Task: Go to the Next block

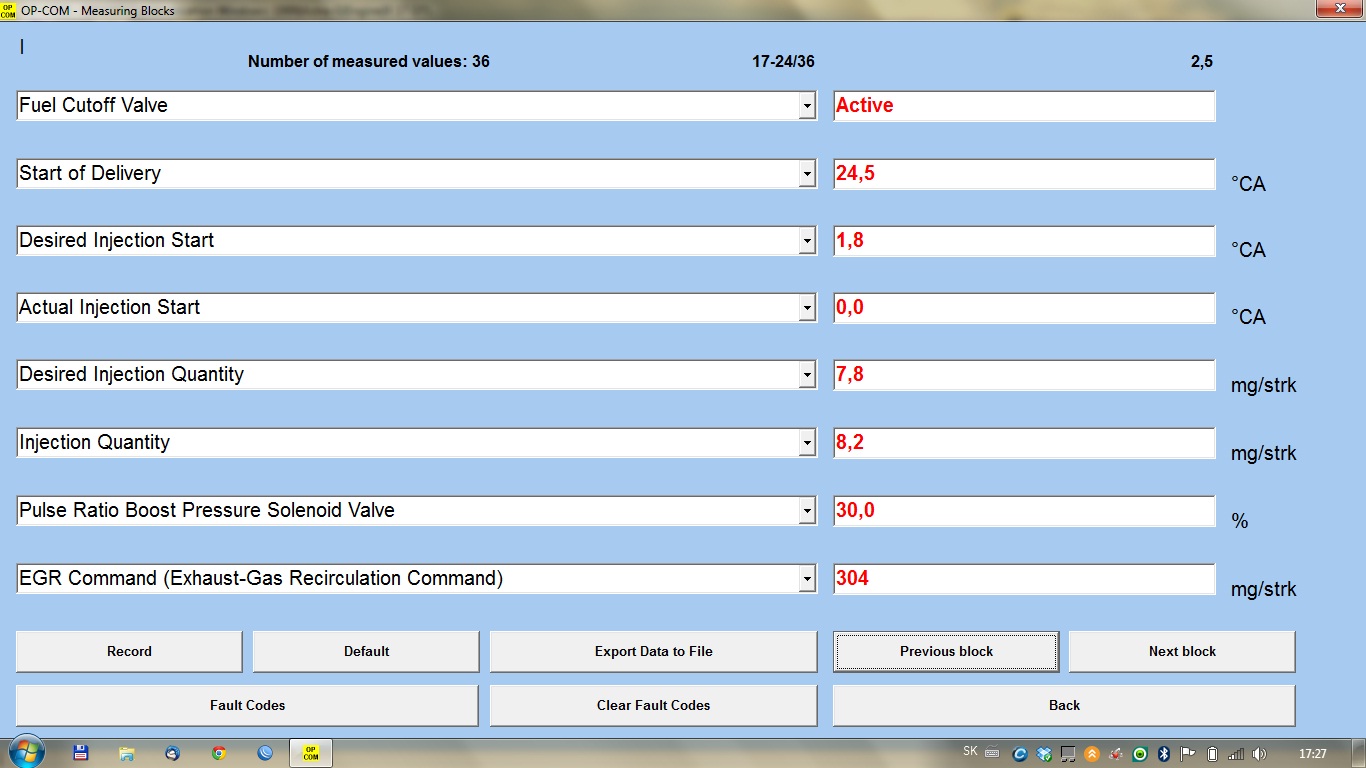Action: (x=1182, y=651)
